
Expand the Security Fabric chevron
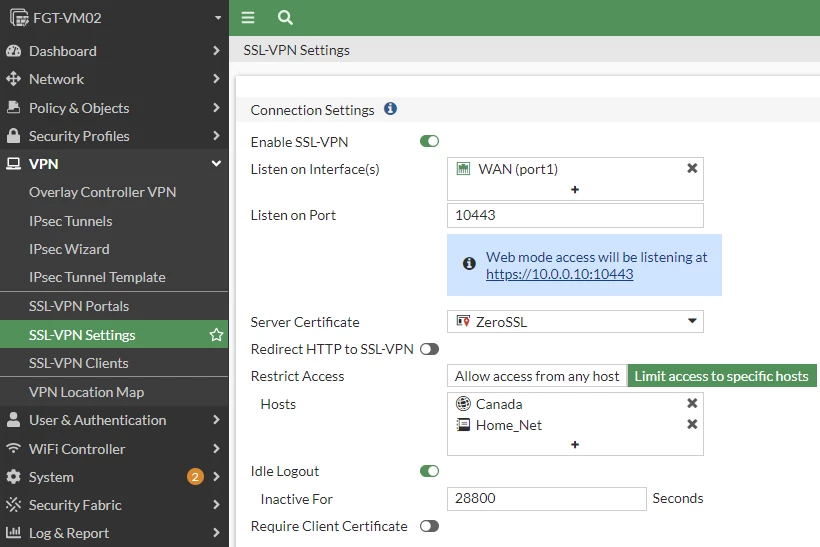pyautogui.click(x=216, y=505)
